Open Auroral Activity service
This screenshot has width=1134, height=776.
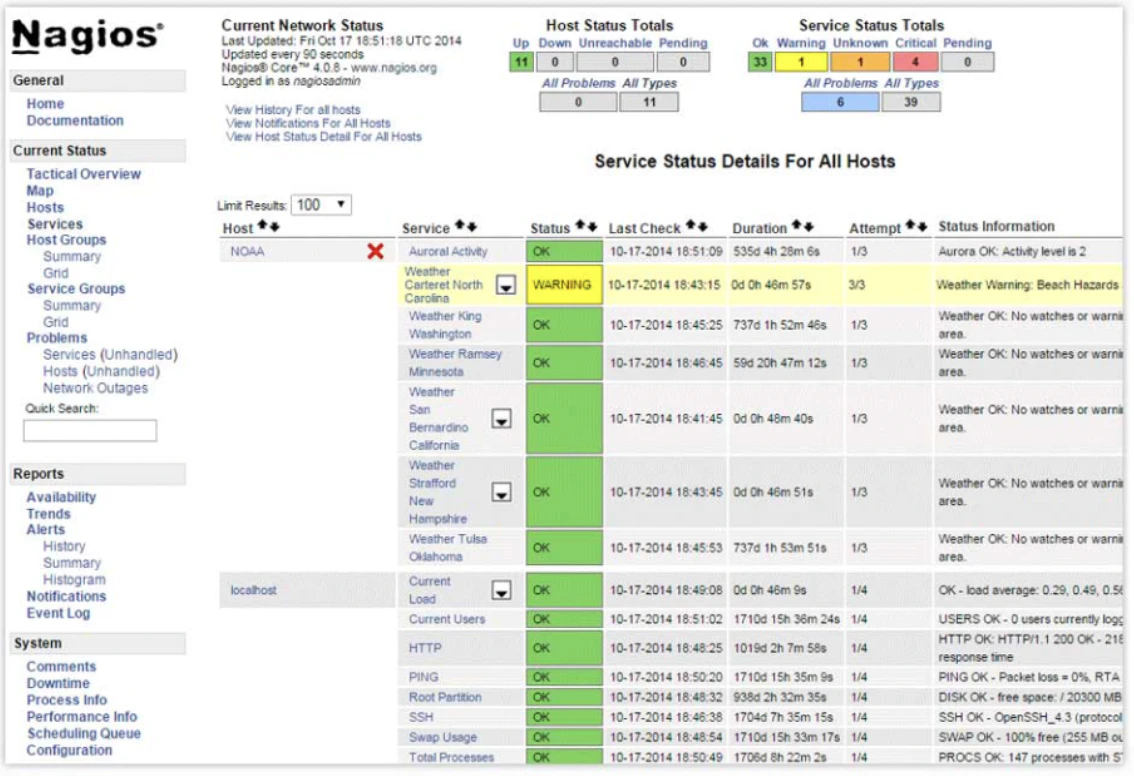coord(448,251)
